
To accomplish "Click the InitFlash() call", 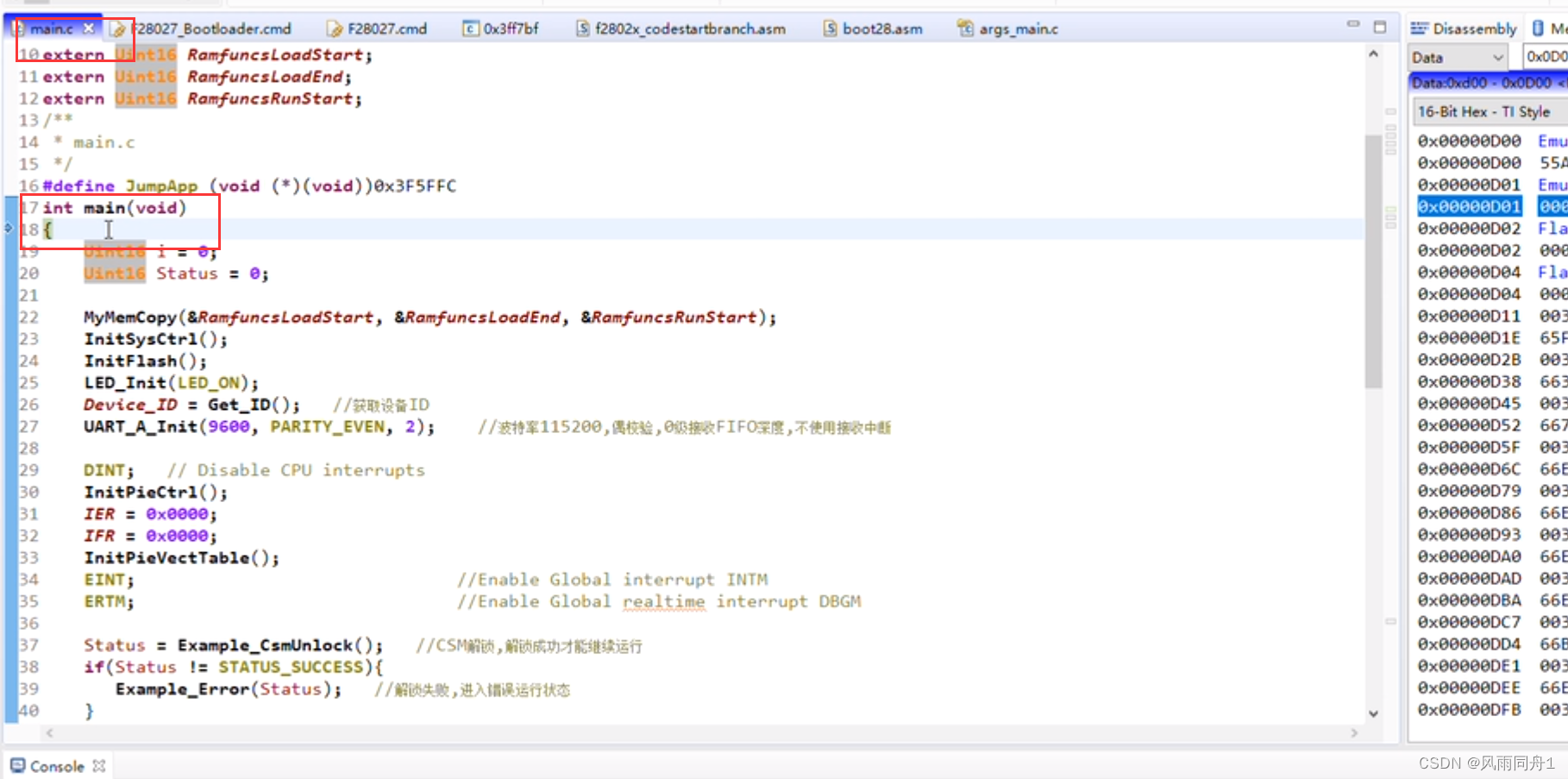I will [x=145, y=361].
